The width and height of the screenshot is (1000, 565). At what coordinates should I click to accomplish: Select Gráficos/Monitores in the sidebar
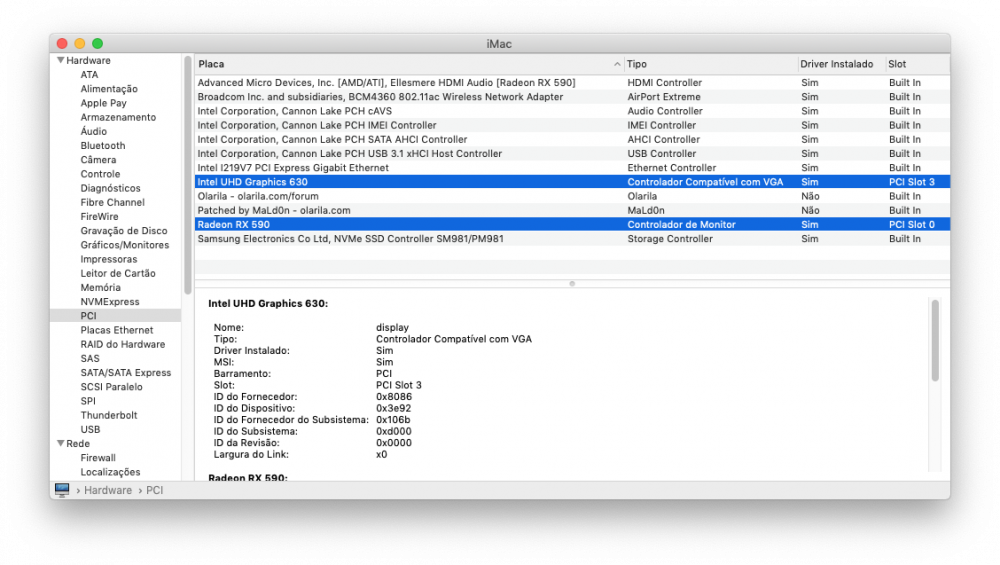point(124,245)
